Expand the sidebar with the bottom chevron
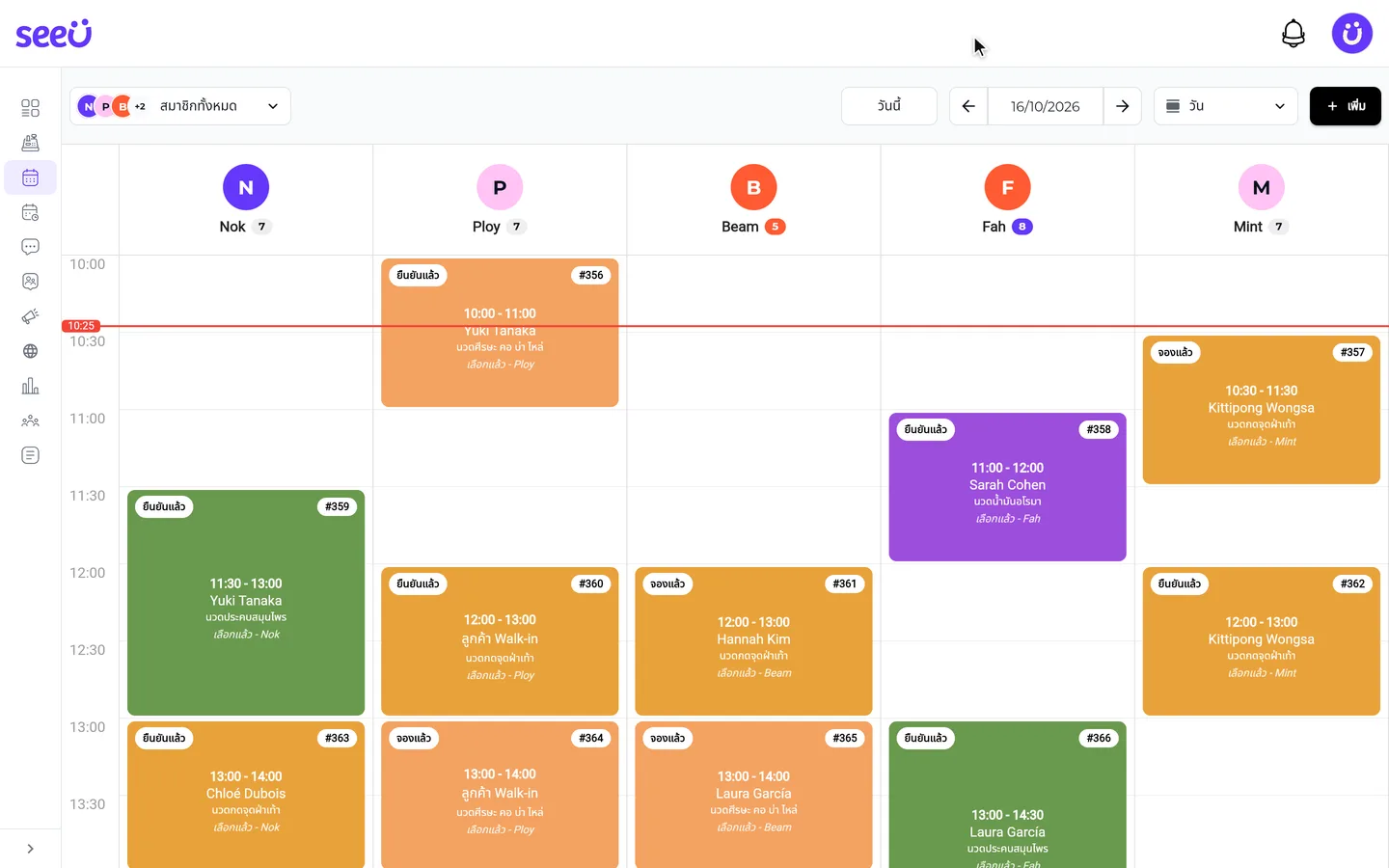1389x868 pixels. point(30,849)
